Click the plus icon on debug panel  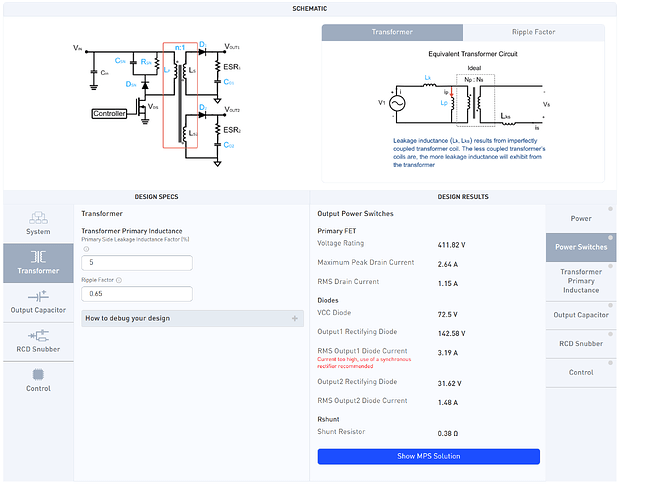coord(295,318)
